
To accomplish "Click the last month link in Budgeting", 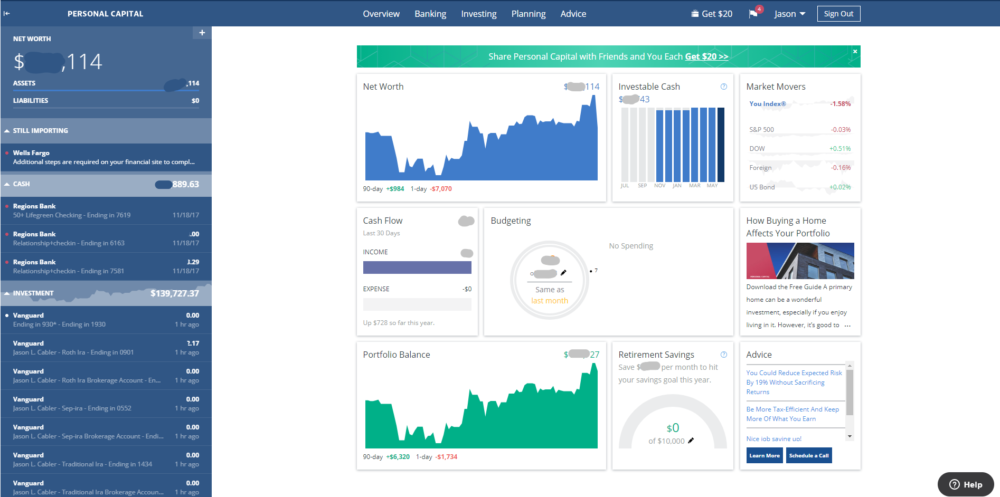I will click(549, 300).
